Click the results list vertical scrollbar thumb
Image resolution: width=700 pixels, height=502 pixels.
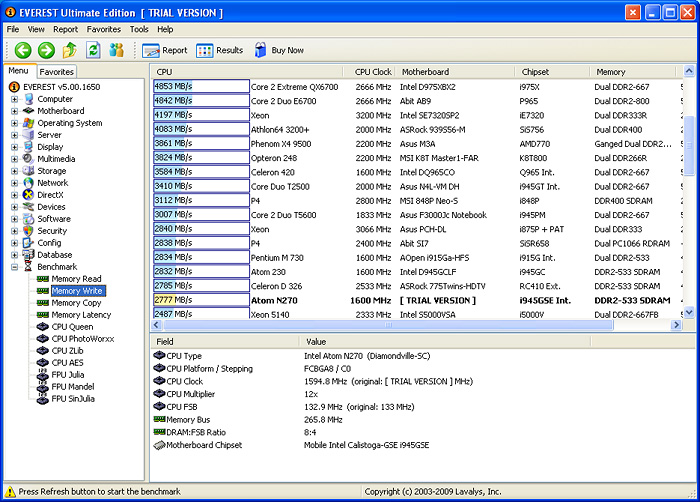[689, 145]
